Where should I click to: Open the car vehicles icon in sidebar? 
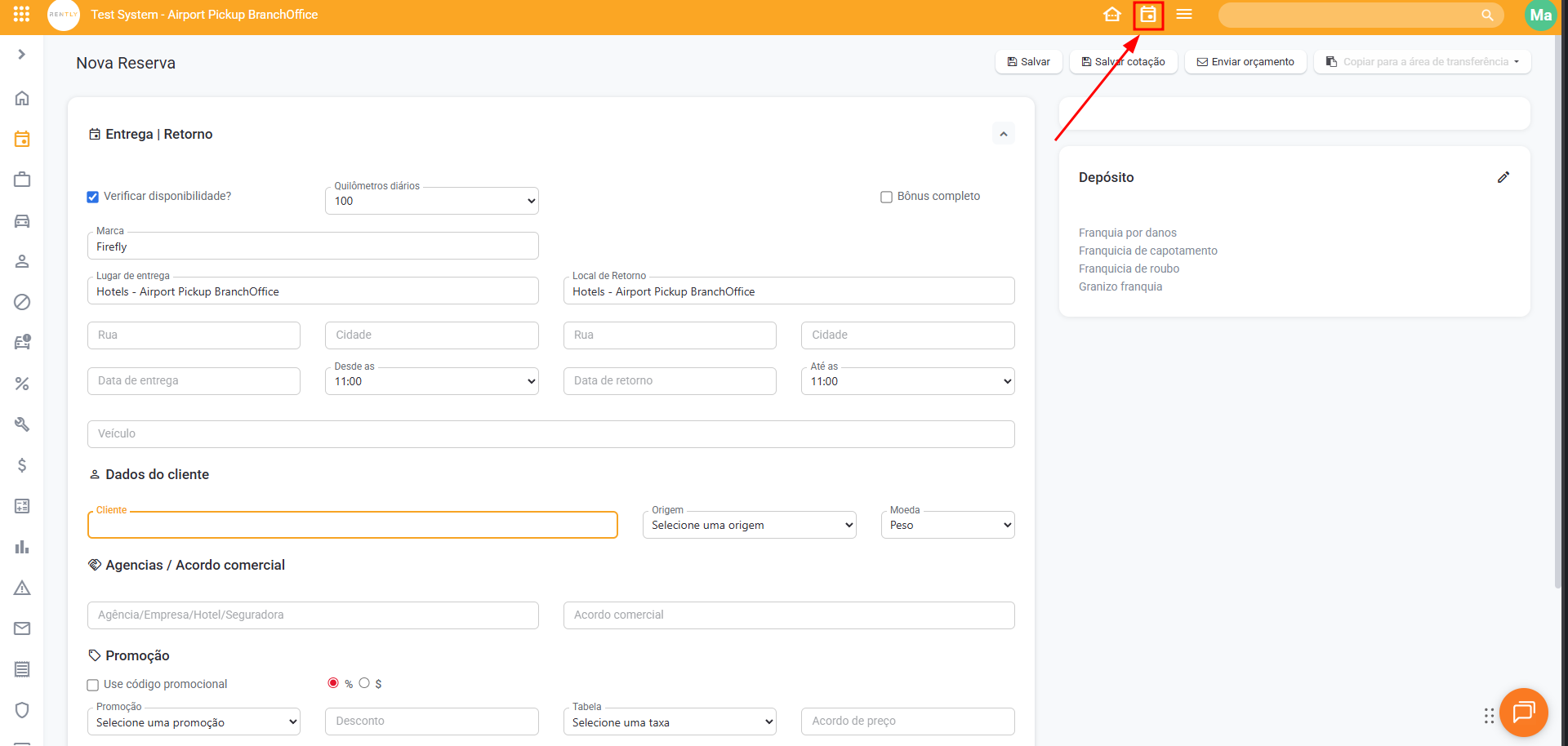[22, 220]
